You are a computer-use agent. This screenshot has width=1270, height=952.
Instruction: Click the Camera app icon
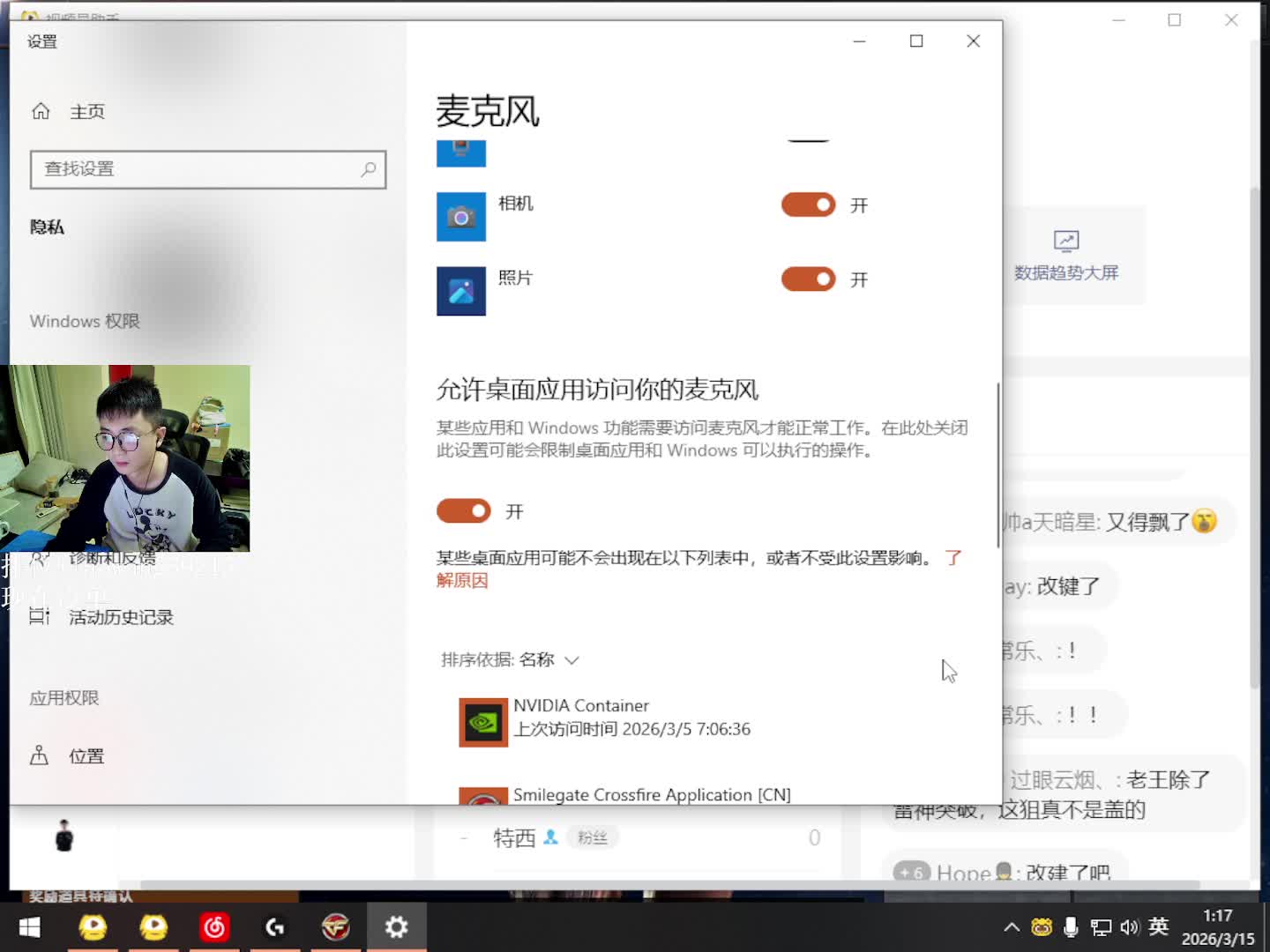pos(461,217)
